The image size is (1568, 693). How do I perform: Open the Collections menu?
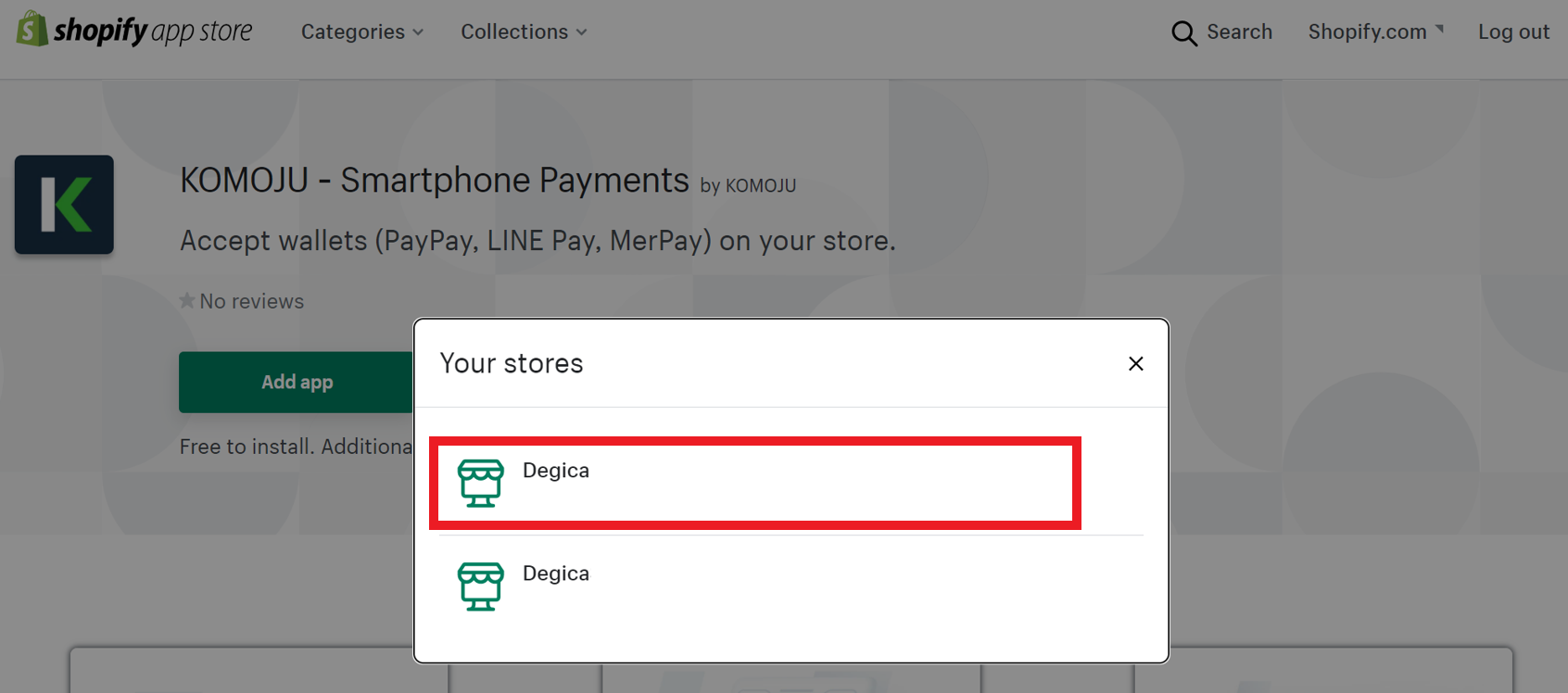514,31
